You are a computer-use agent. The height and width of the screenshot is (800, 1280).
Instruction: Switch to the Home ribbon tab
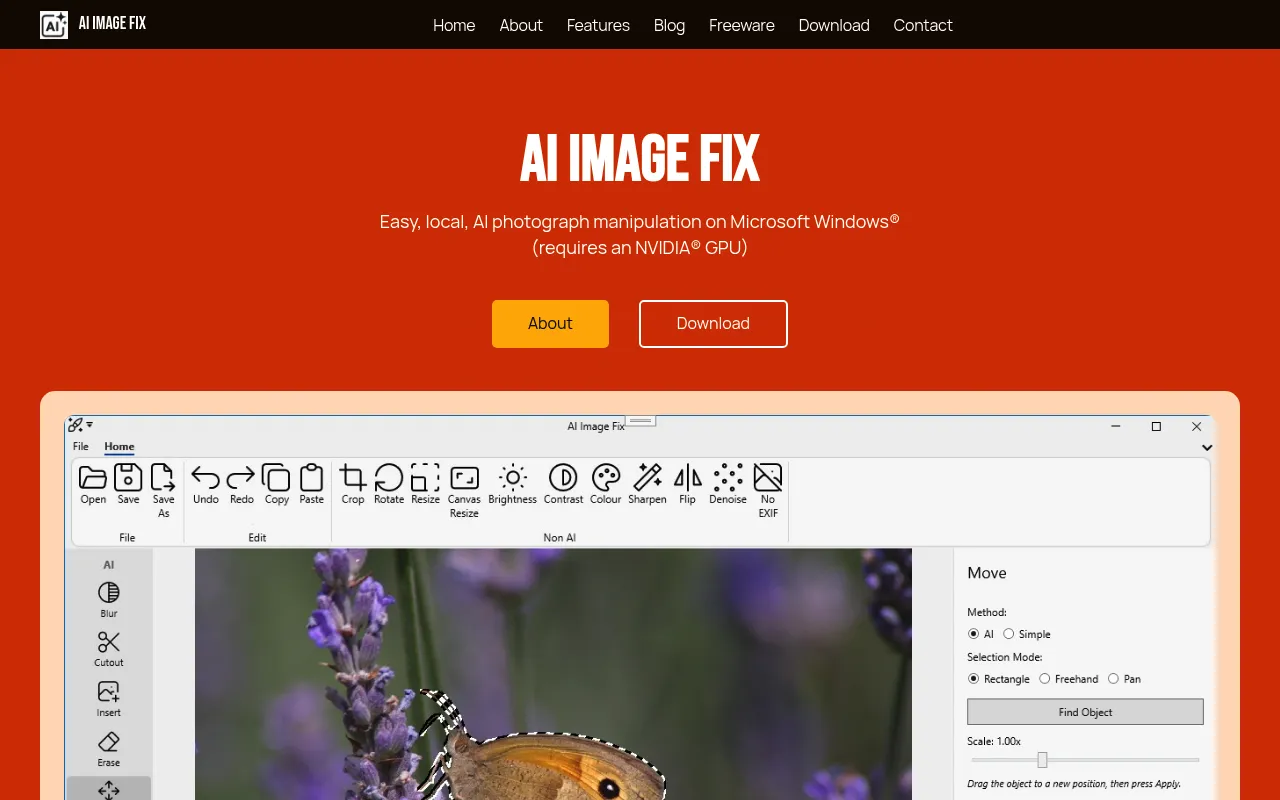[119, 446]
